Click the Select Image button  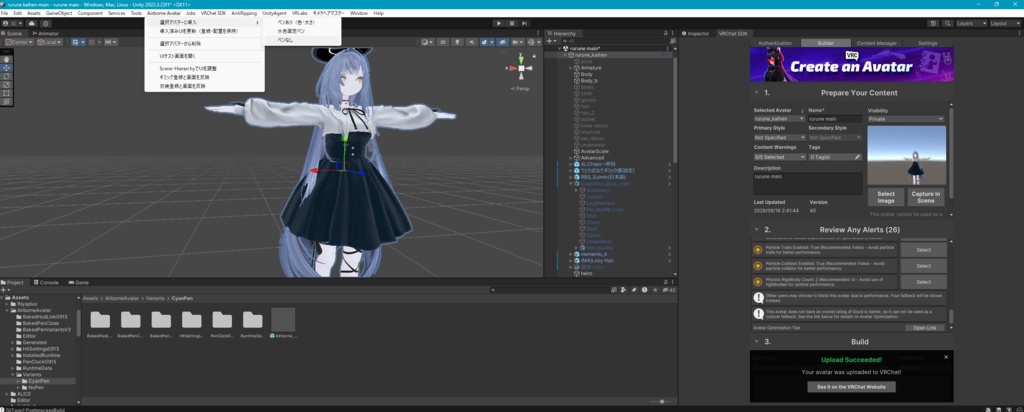886,197
